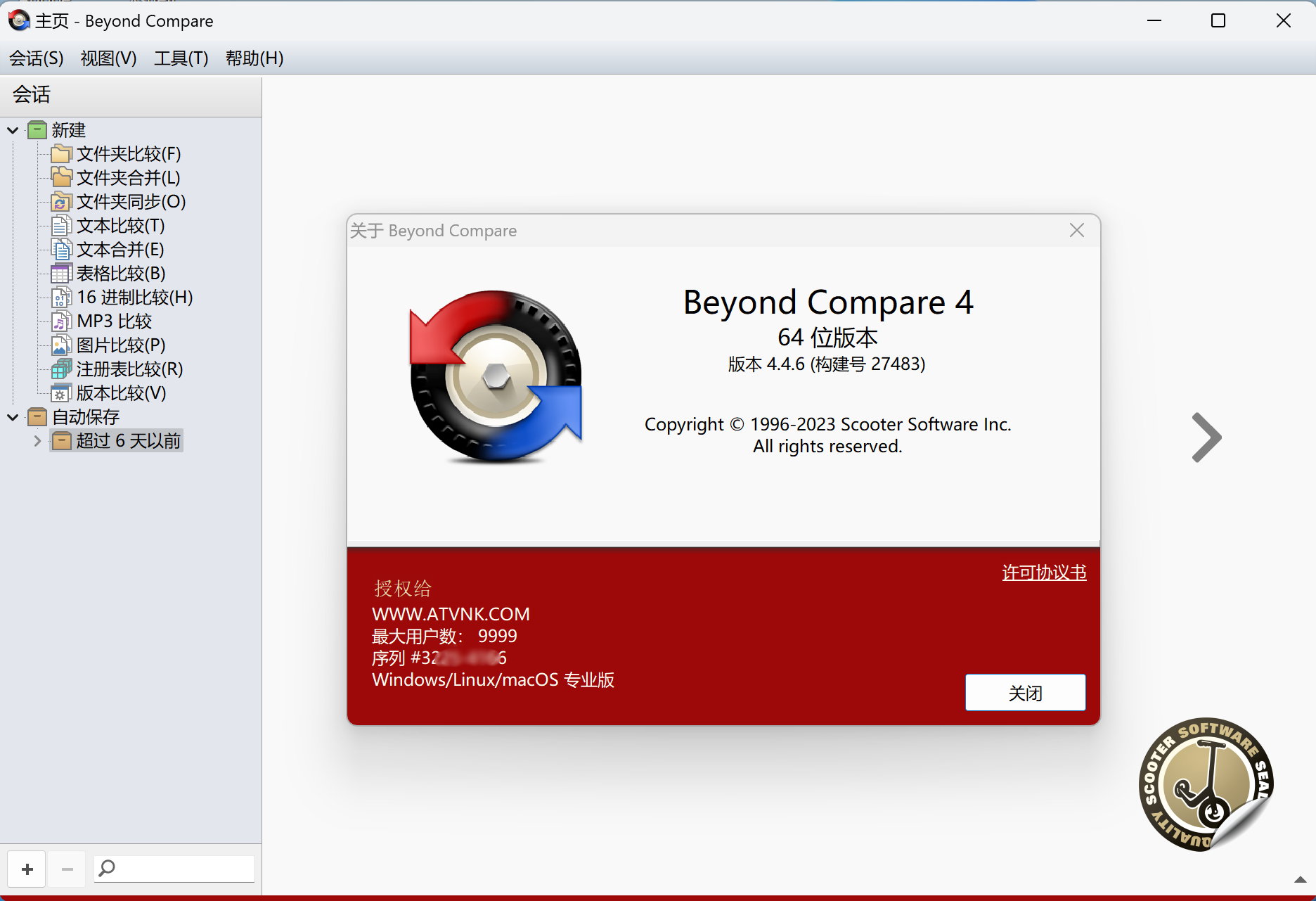Click the 授权给 label
Viewport: 1316px width, 901px height.
tap(403, 588)
